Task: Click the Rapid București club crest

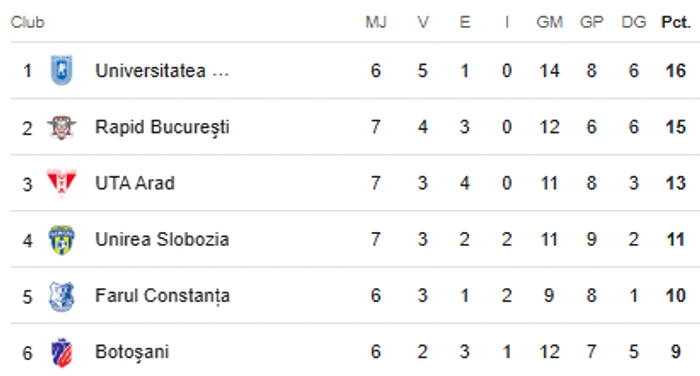Action: click(62, 127)
